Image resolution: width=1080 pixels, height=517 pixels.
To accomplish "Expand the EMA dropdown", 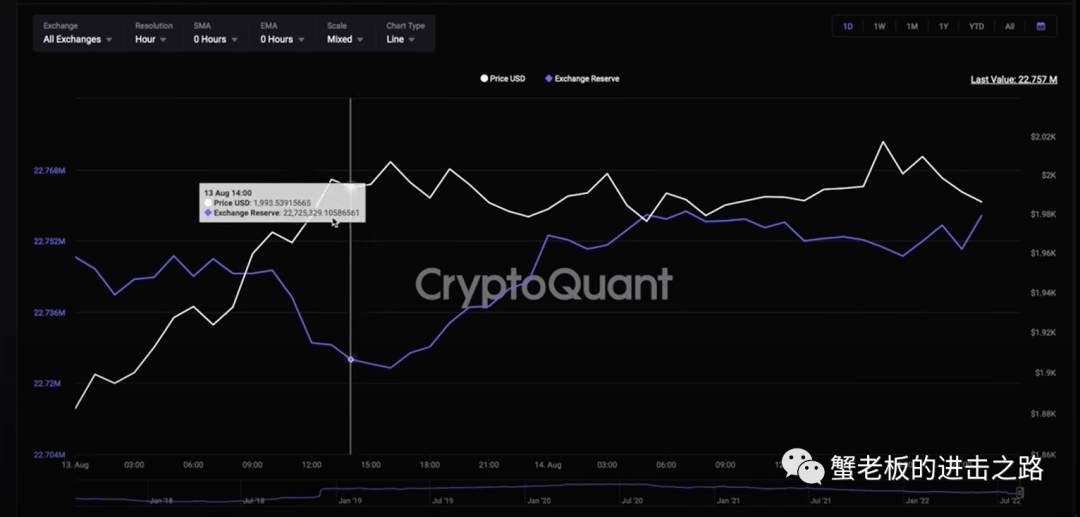I will [283, 39].
